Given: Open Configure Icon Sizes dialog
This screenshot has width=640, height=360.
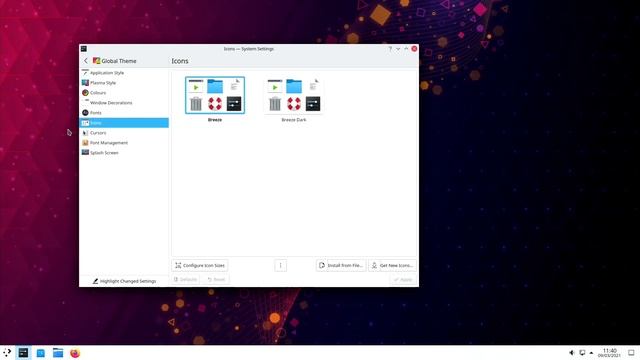Looking at the screenshot, I should [x=200, y=265].
